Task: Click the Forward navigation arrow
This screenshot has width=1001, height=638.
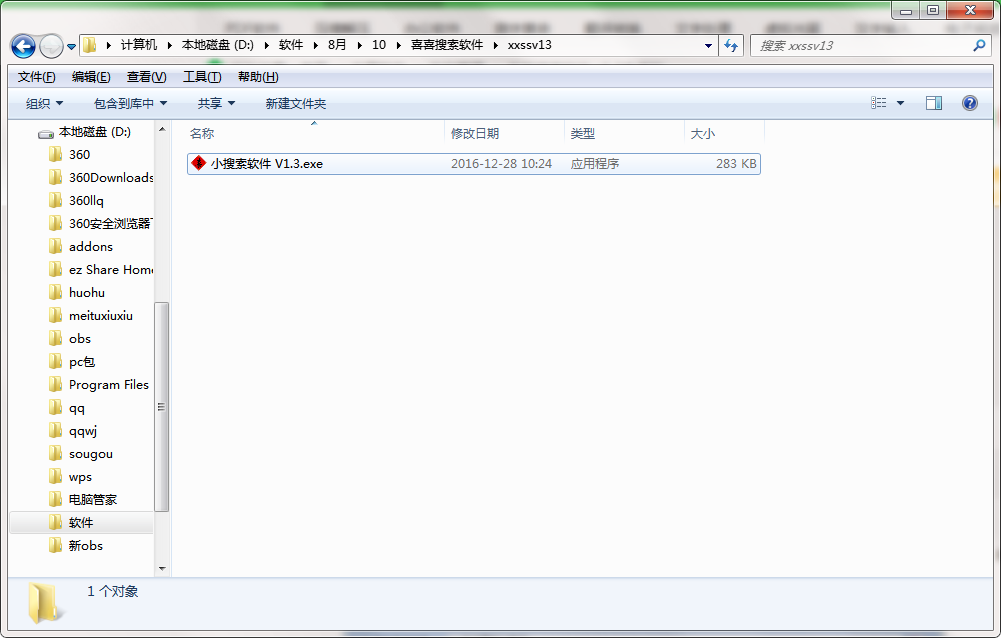Action: coord(51,46)
